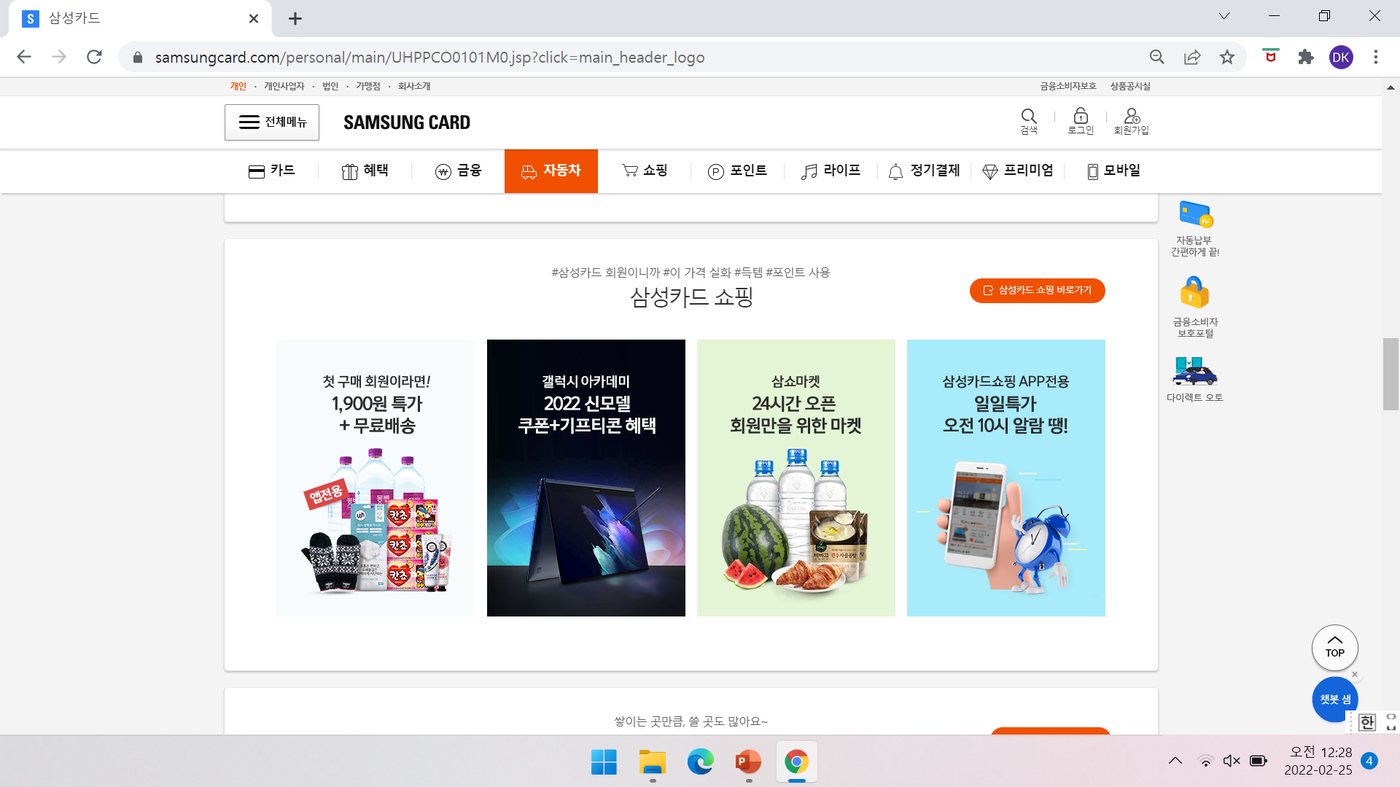Open the red shield extension icon

click(1271, 57)
